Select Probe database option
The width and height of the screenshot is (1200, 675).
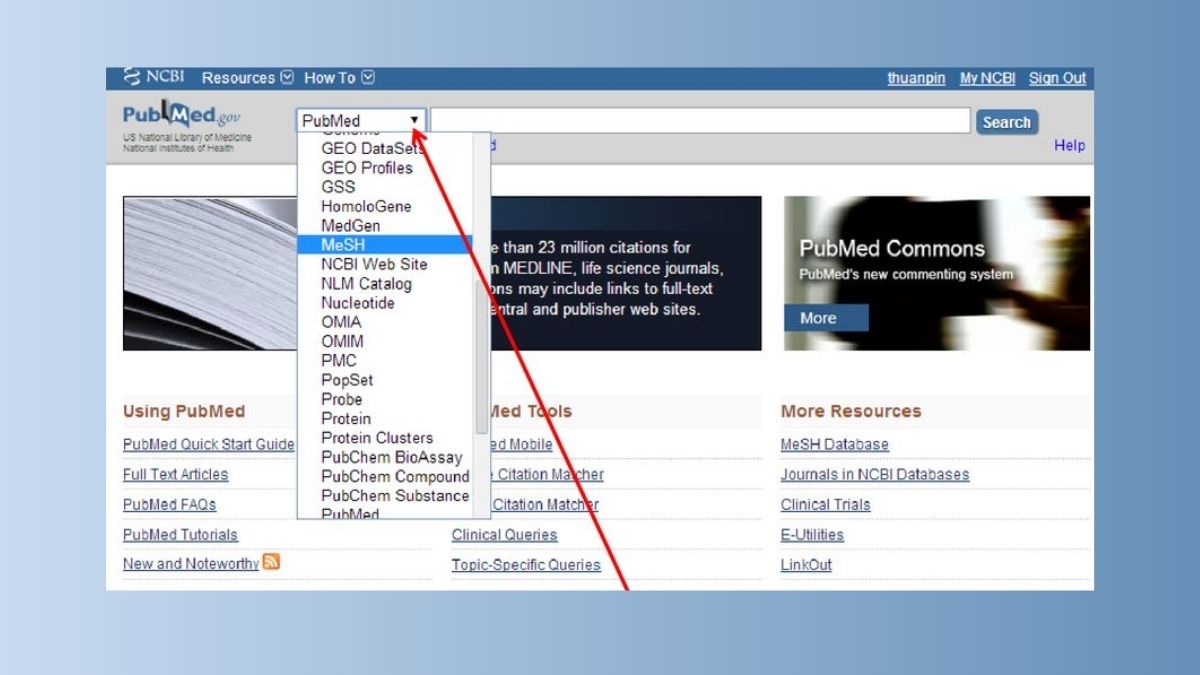pos(342,399)
